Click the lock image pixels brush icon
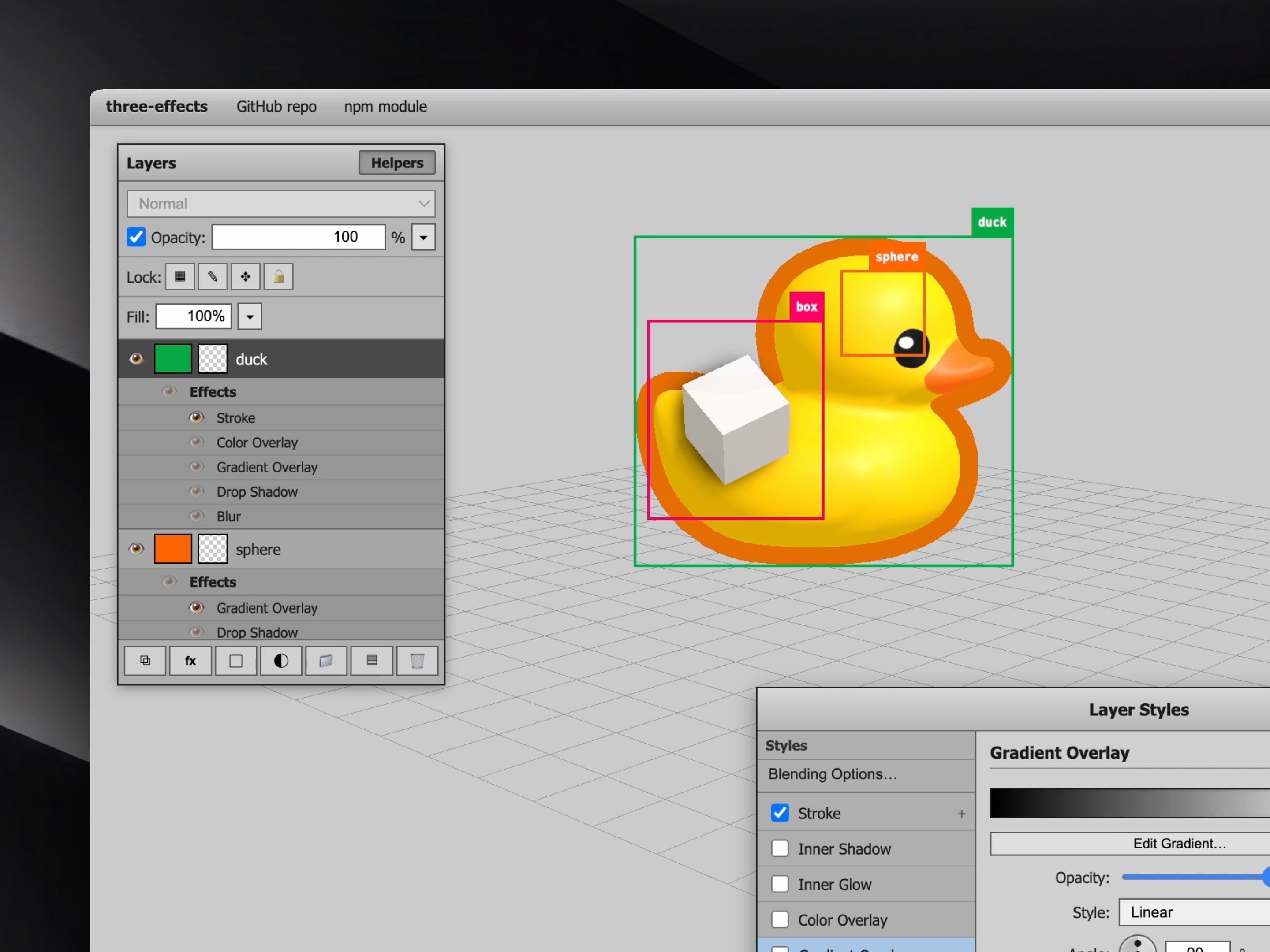 tap(213, 277)
